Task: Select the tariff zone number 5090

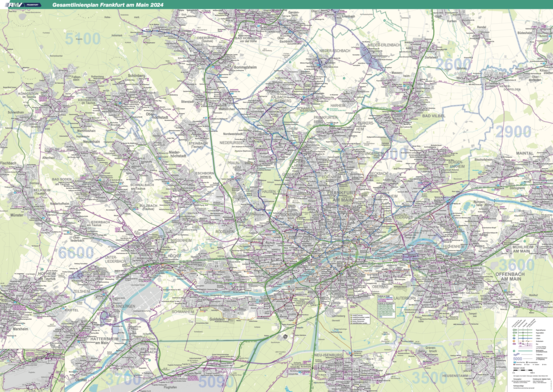Action: click(216, 381)
